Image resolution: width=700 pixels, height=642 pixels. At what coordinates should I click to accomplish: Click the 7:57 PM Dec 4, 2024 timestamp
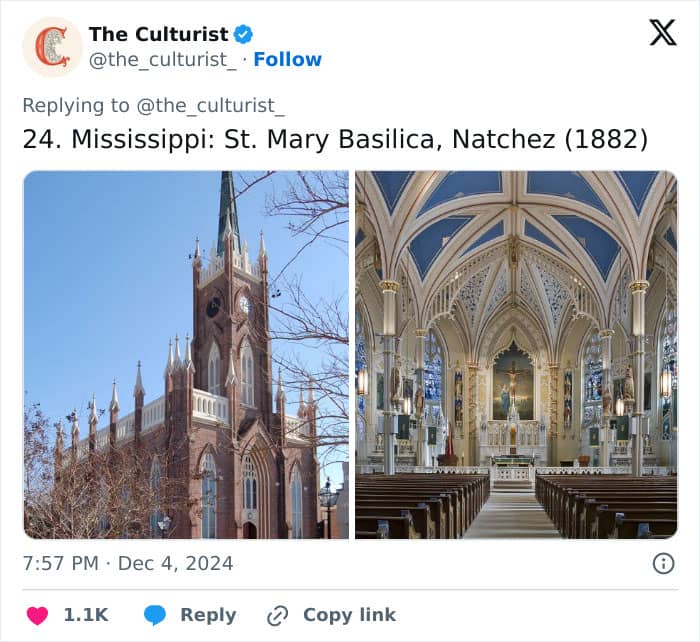(128, 563)
